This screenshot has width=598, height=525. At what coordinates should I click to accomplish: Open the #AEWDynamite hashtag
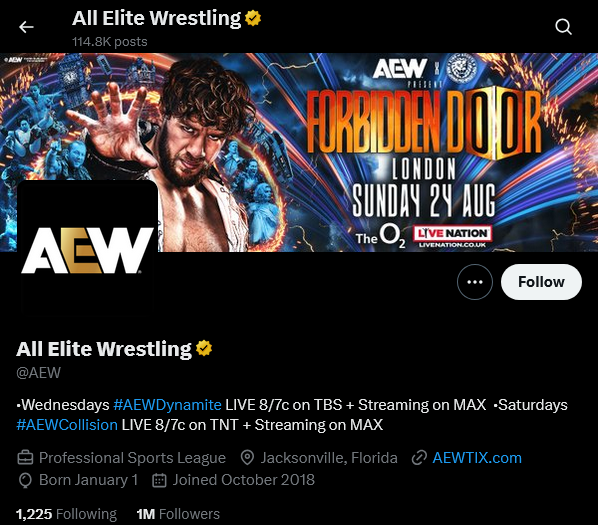tap(167, 405)
